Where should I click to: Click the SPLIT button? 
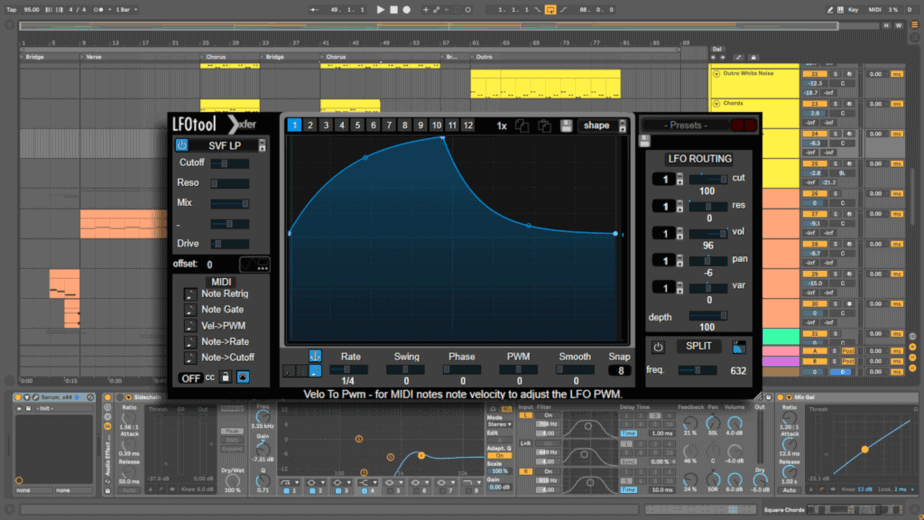click(x=698, y=346)
